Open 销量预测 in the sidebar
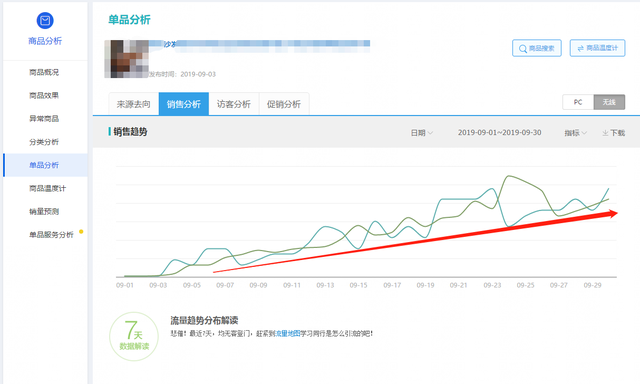Viewport: 640px width, 384px height. click(x=44, y=212)
